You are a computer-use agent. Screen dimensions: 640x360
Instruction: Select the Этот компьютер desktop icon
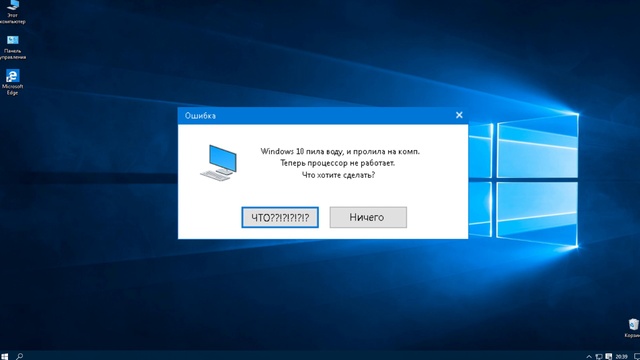(12, 11)
